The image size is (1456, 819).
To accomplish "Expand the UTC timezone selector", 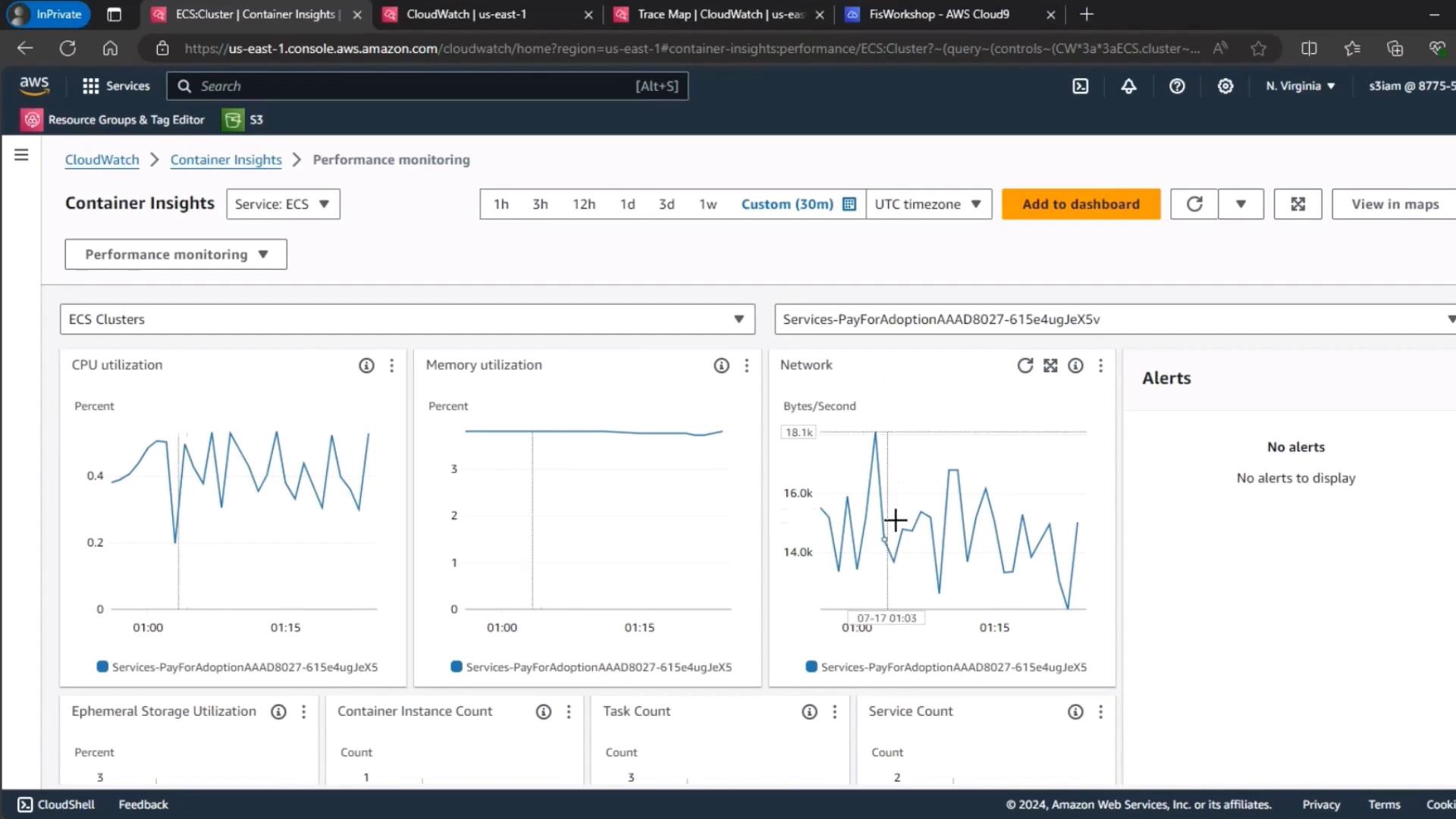I will coord(927,204).
